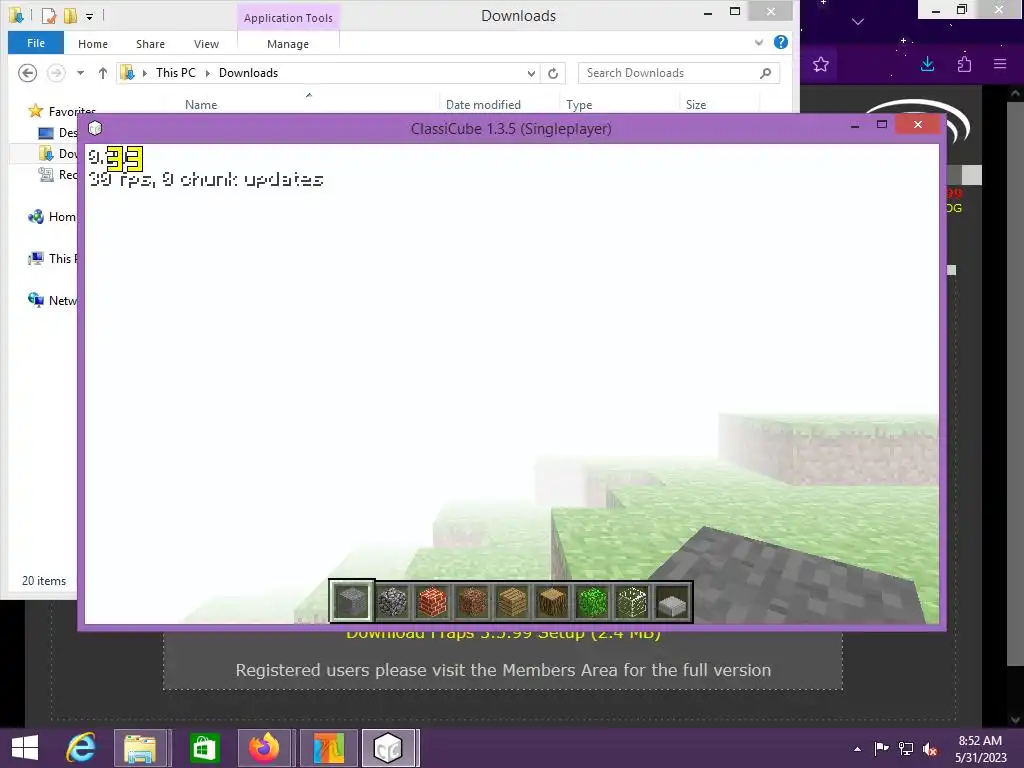Select the dirt block in the hotbar
The height and width of the screenshot is (768, 1024).
click(472, 601)
